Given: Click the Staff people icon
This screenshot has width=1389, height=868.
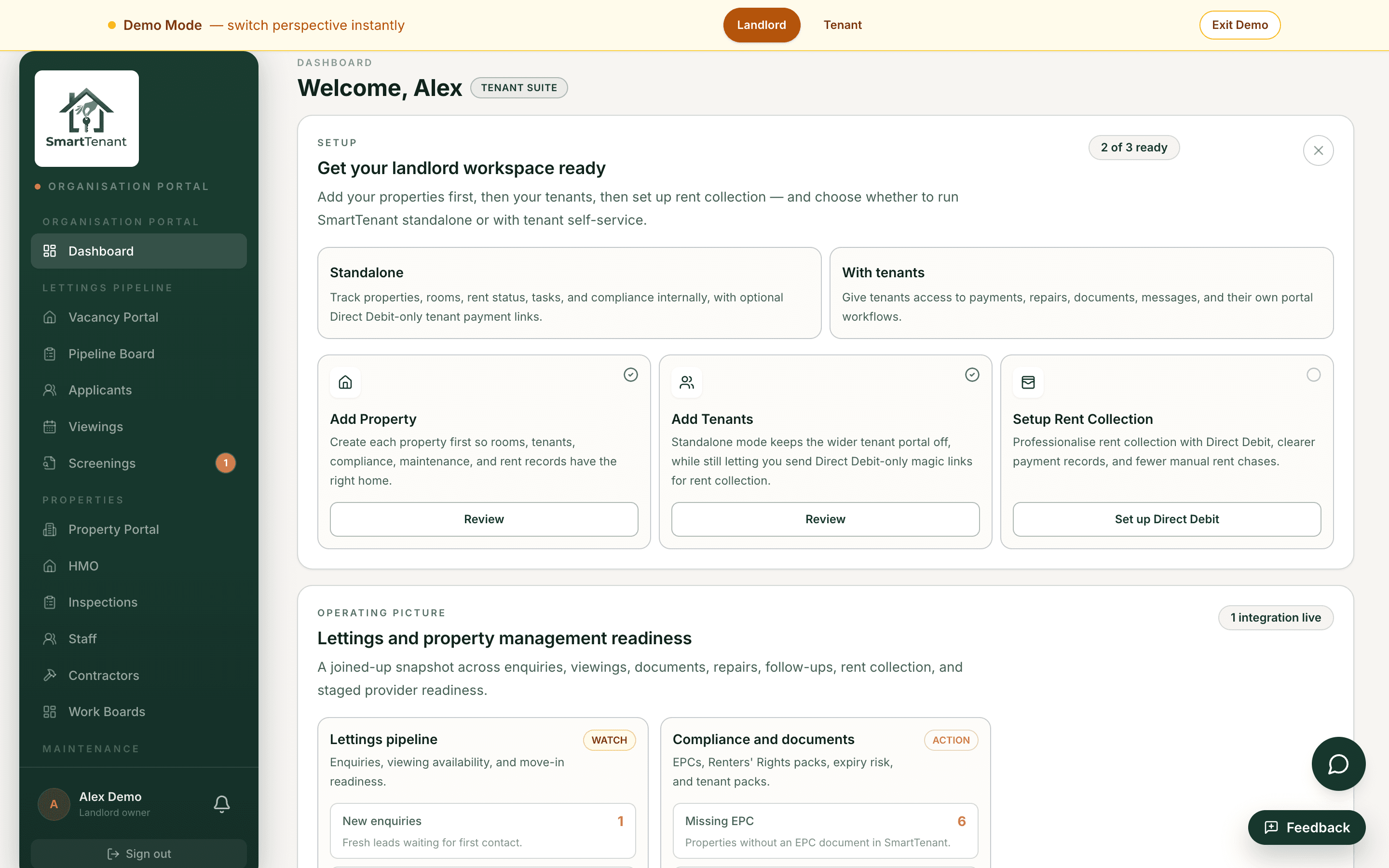Looking at the screenshot, I should click(50, 639).
